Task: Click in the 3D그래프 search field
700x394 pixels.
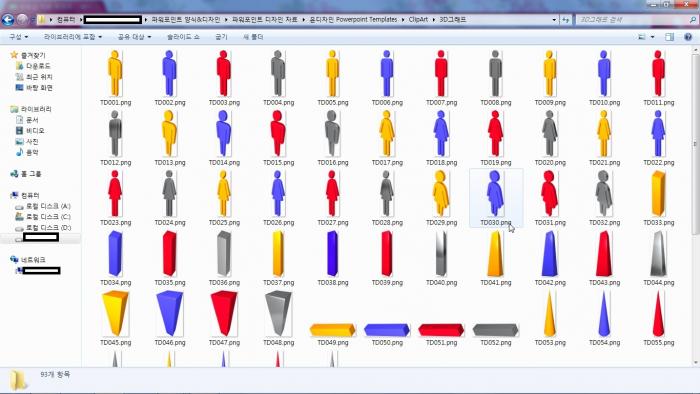Action: click(x=631, y=20)
